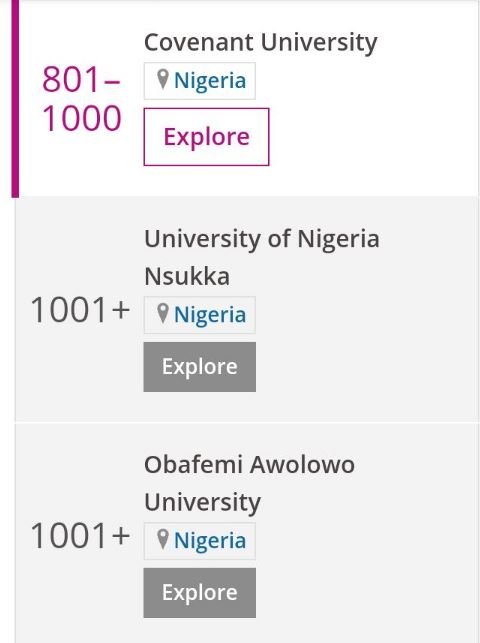Viewport: 480px width, 643px height.
Task: Select the Covenant University country tag box
Action: pos(200,81)
